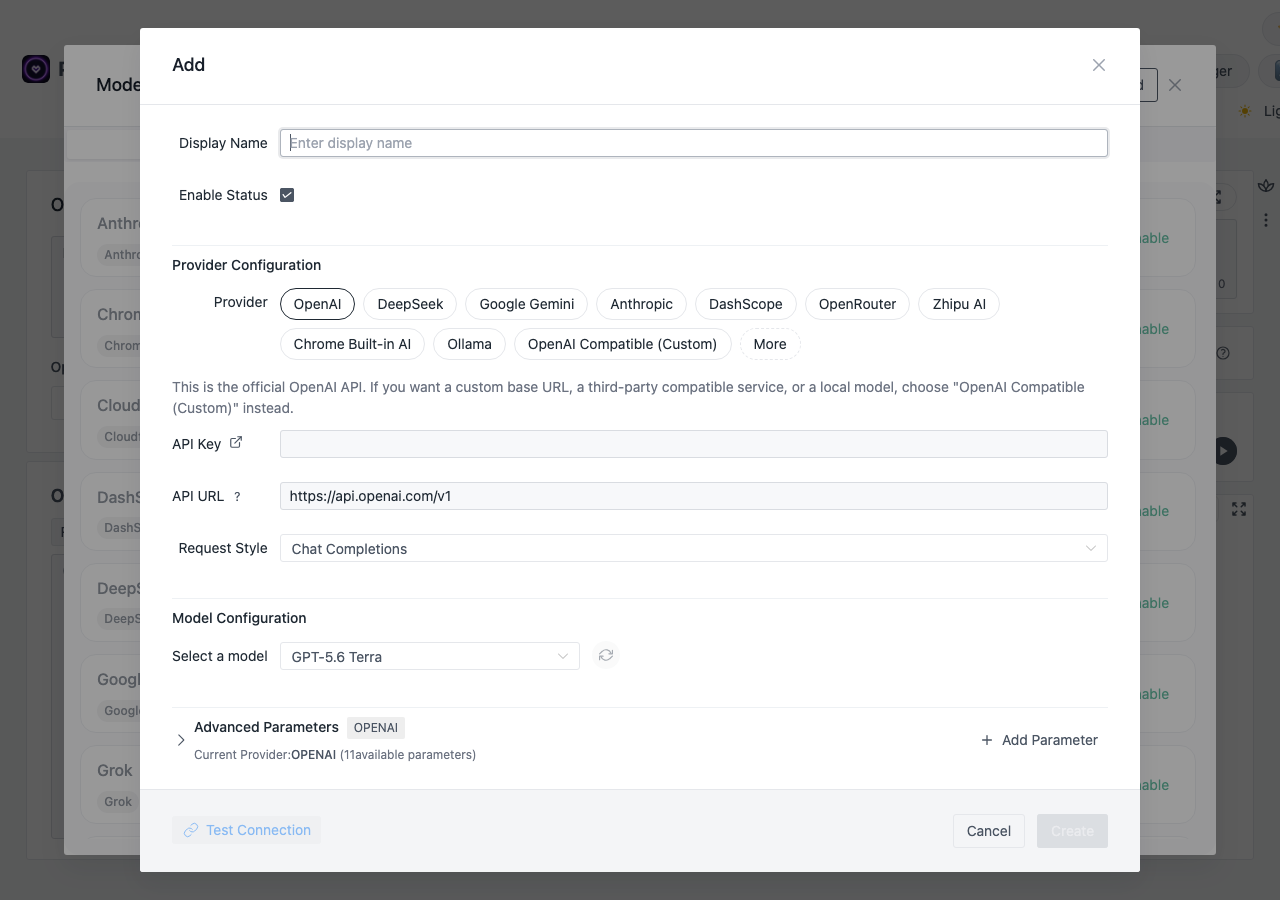The height and width of the screenshot is (900, 1280).
Task: Refresh the model list icon
Action: pyautogui.click(x=605, y=656)
